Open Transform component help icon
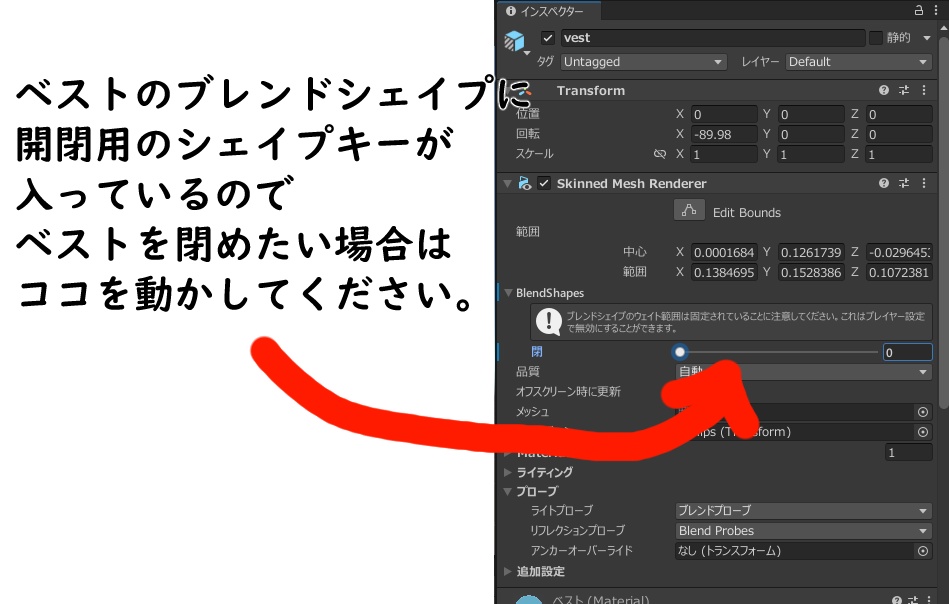The width and height of the screenshot is (949, 604). point(884,90)
